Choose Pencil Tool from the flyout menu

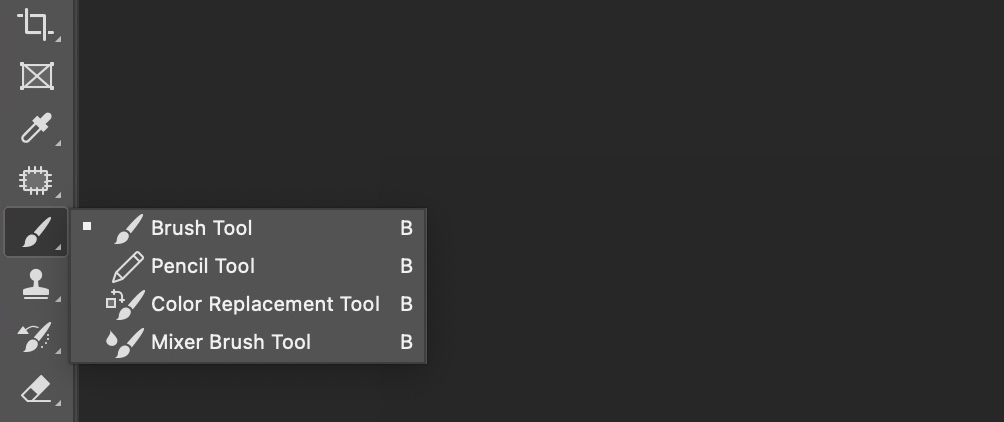point(203,266)
